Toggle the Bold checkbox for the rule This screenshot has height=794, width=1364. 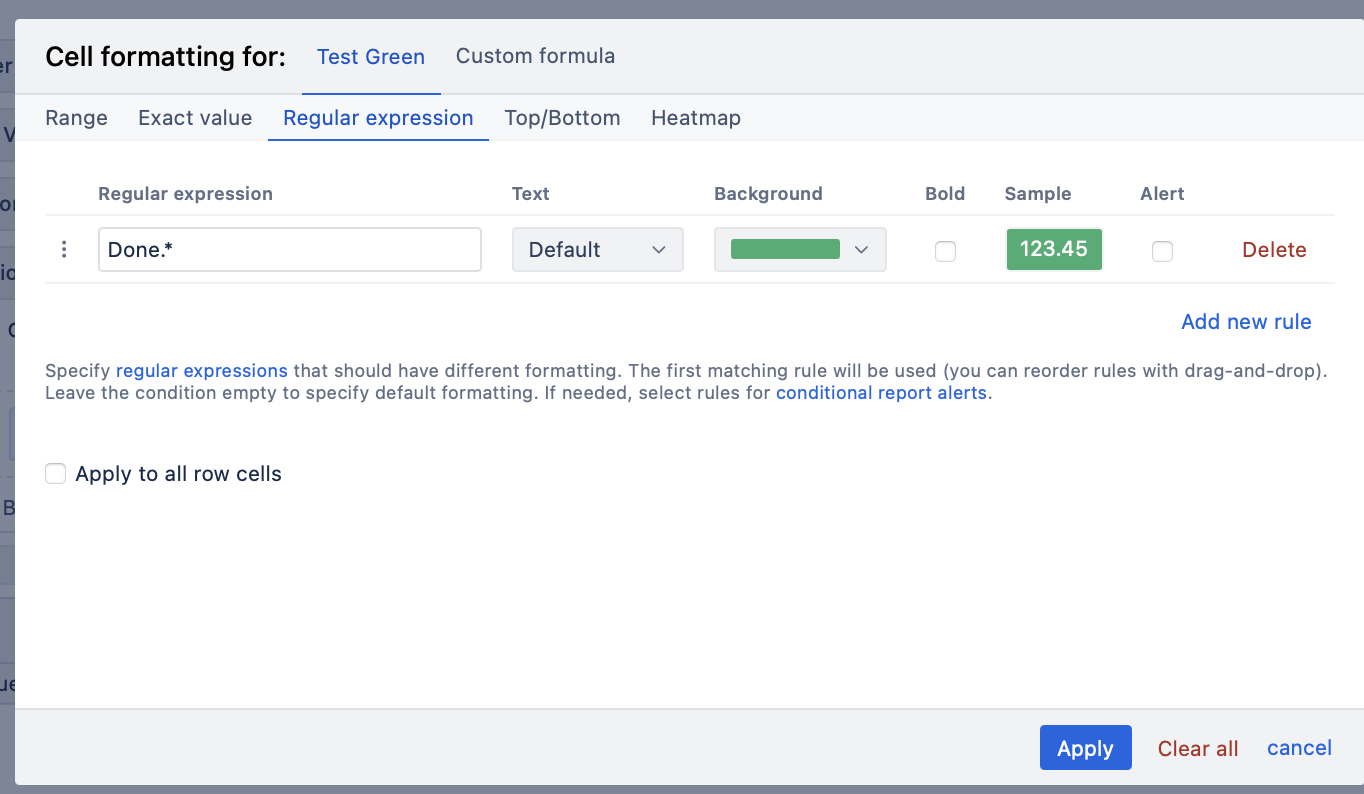tap(945, 251)
